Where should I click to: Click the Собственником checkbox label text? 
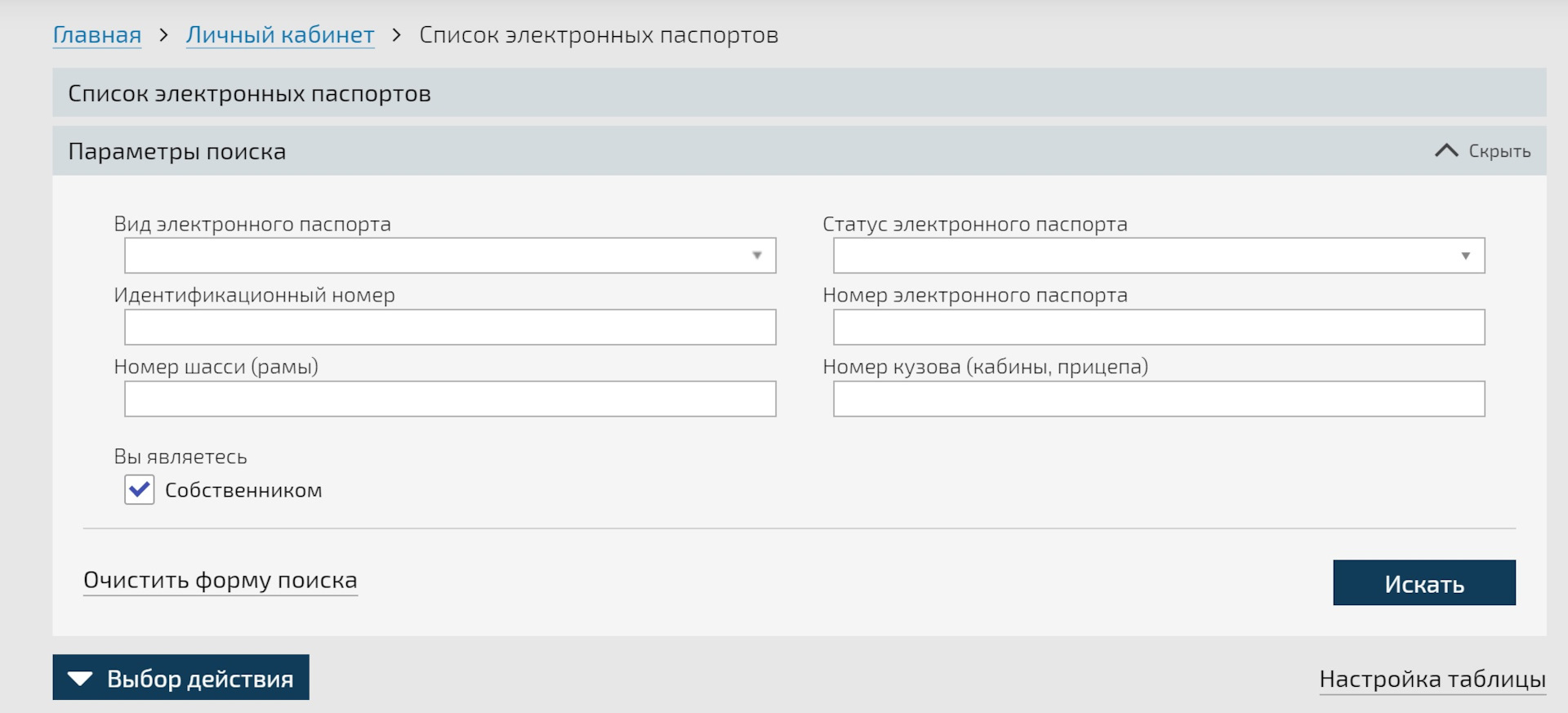pos(243,490)
